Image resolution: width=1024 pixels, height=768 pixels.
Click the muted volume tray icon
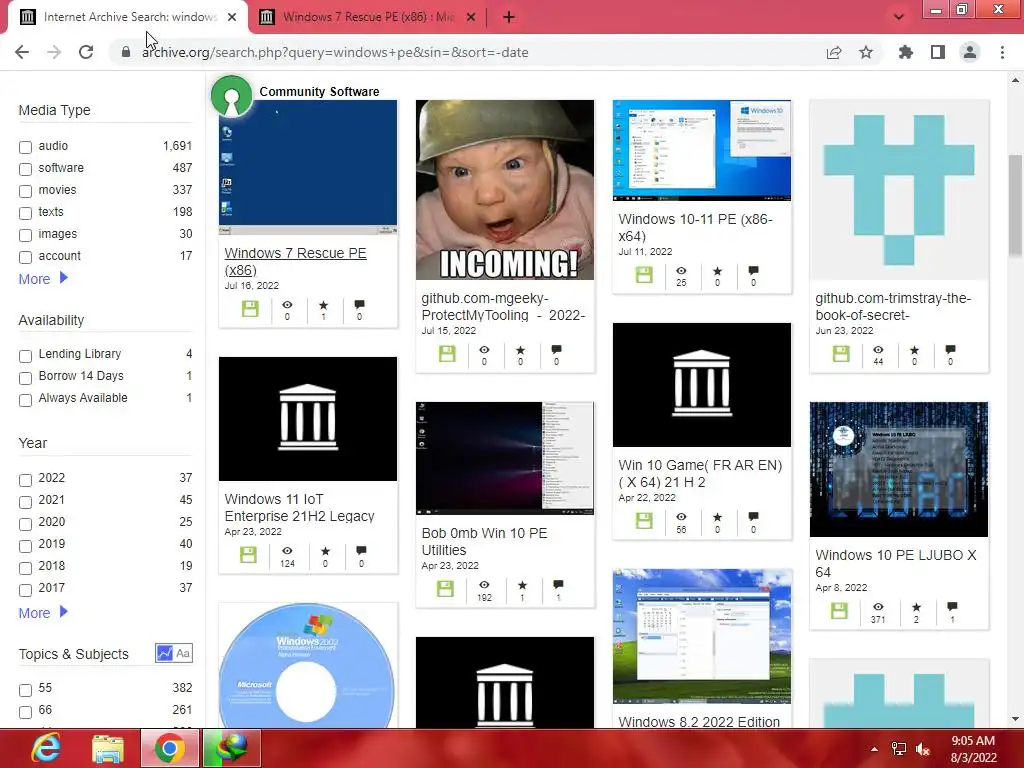pyautogui.click(x=923, y=749)
